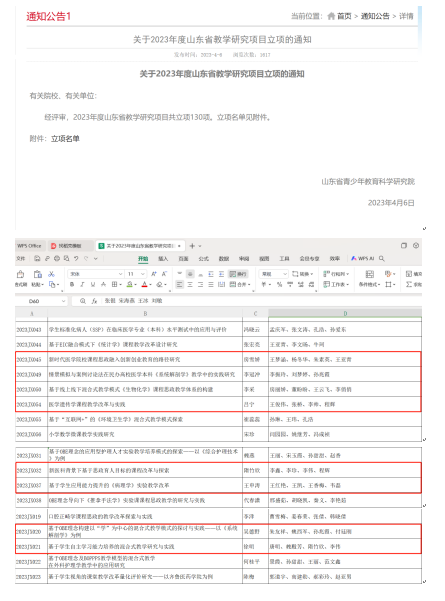The width and height of the screenshot is (445, 601).
Task: Click the scissors Cut icon
Action: click(51, 274)
